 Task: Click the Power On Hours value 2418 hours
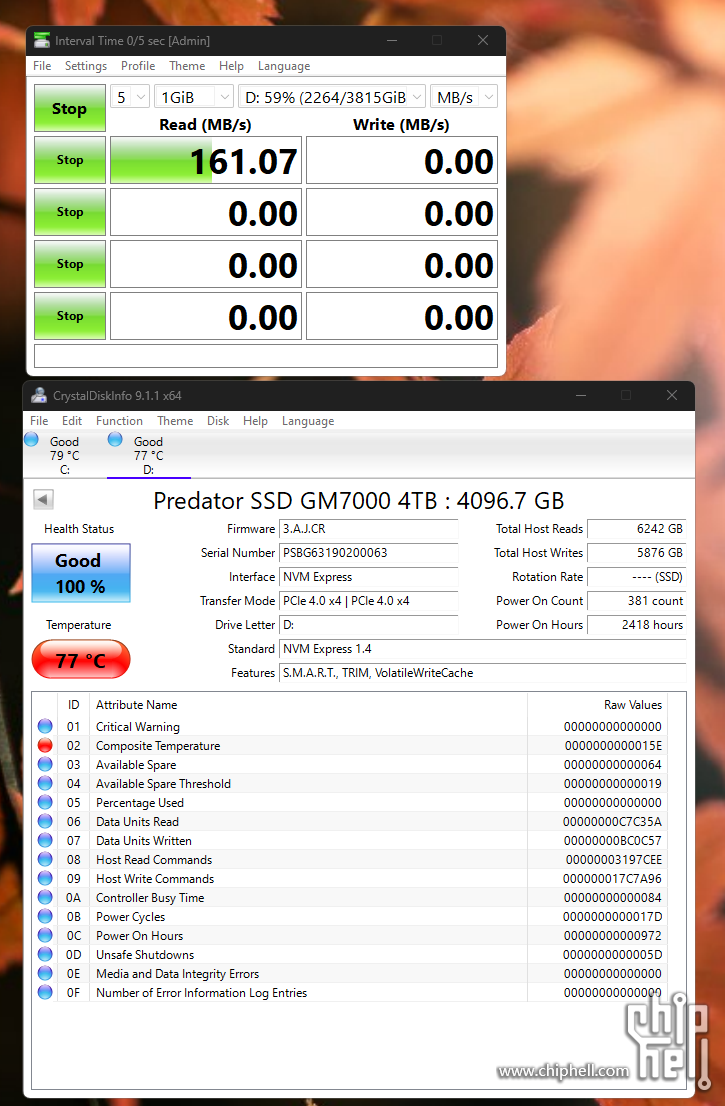click(x=636, y=625)
